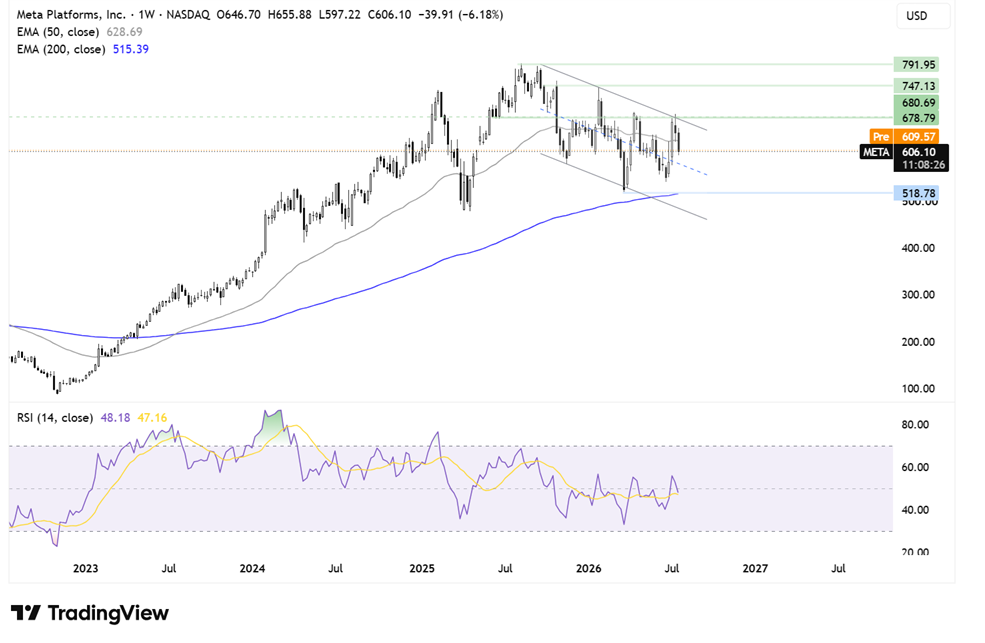Click the USD currency button
Viewport: 985px width, 643px height.
pos(922,16)
